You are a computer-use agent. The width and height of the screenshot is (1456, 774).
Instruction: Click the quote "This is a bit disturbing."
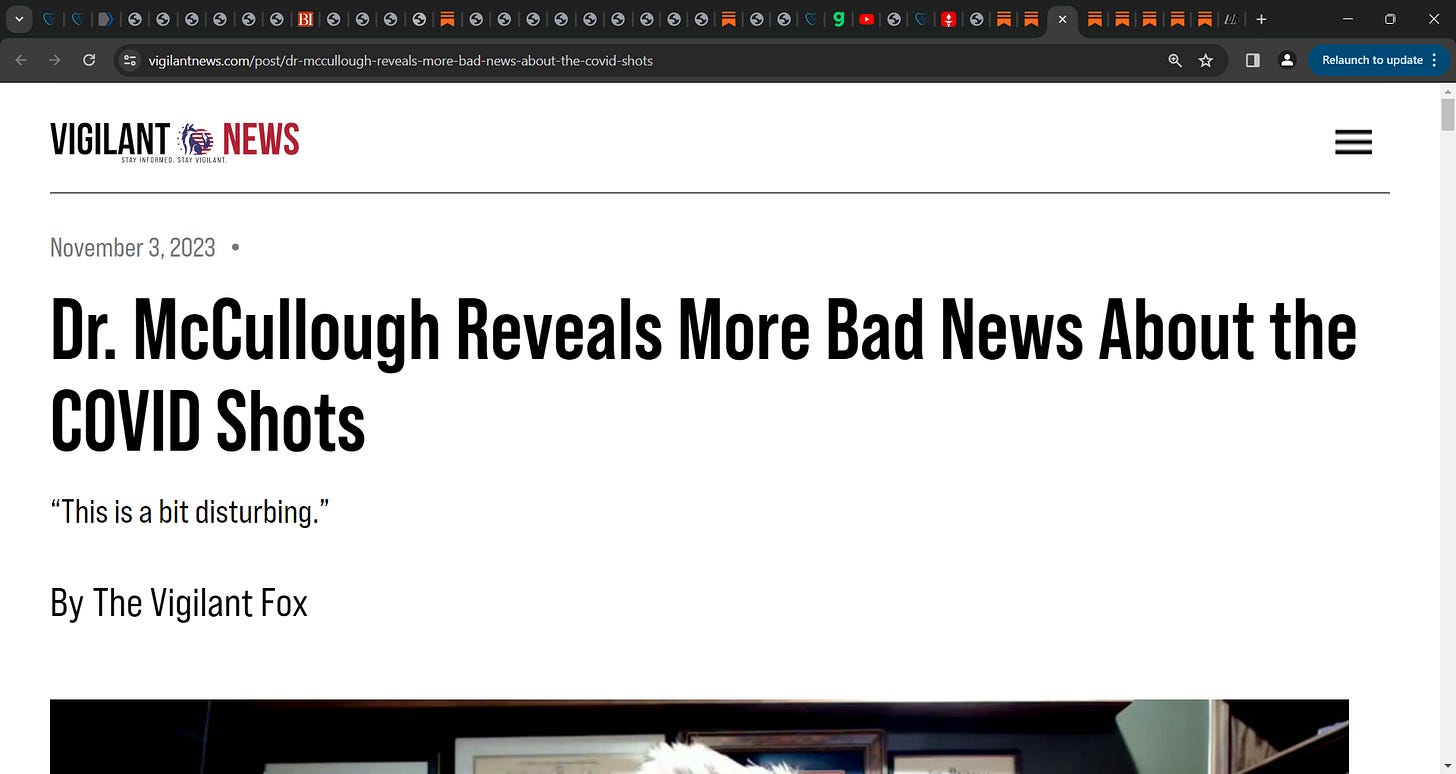click(x=190, y=512)
